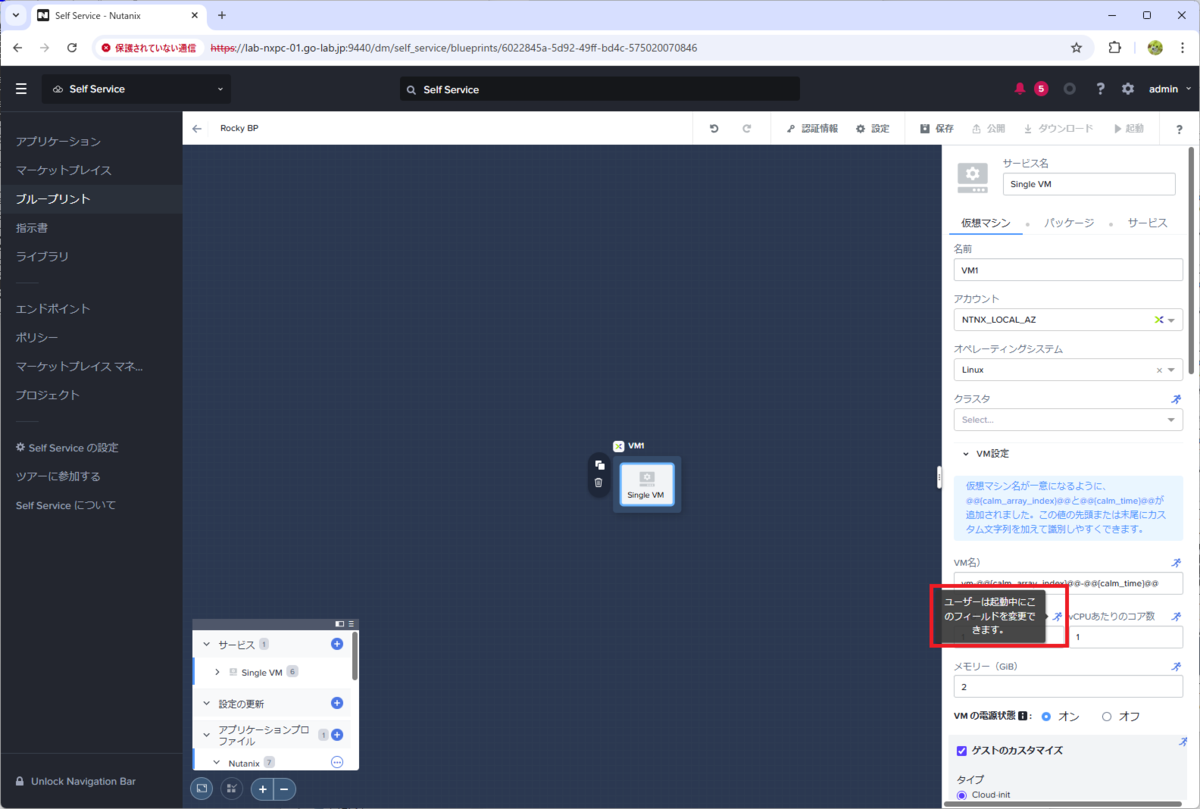Zoom in on the blueprint canvas
This screenshot has height=809, width=1200.
(x=262, y=789)
